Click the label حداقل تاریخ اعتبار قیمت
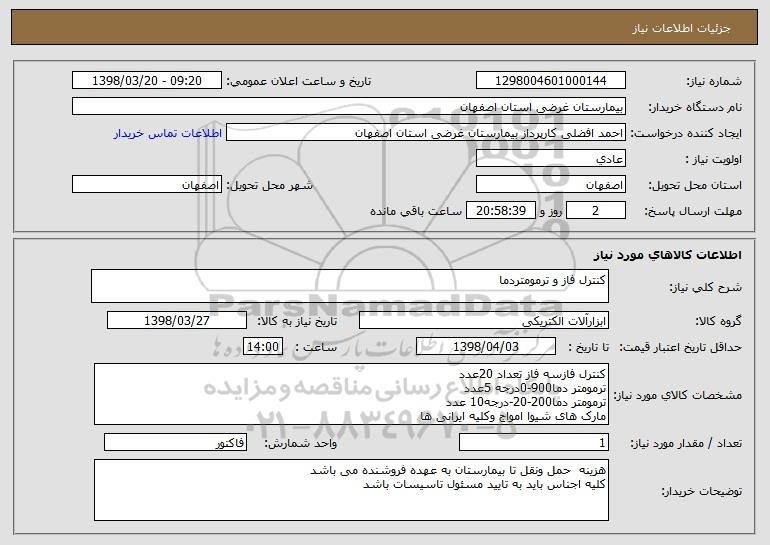Screen dimensions: 770x545 point(681,347)
